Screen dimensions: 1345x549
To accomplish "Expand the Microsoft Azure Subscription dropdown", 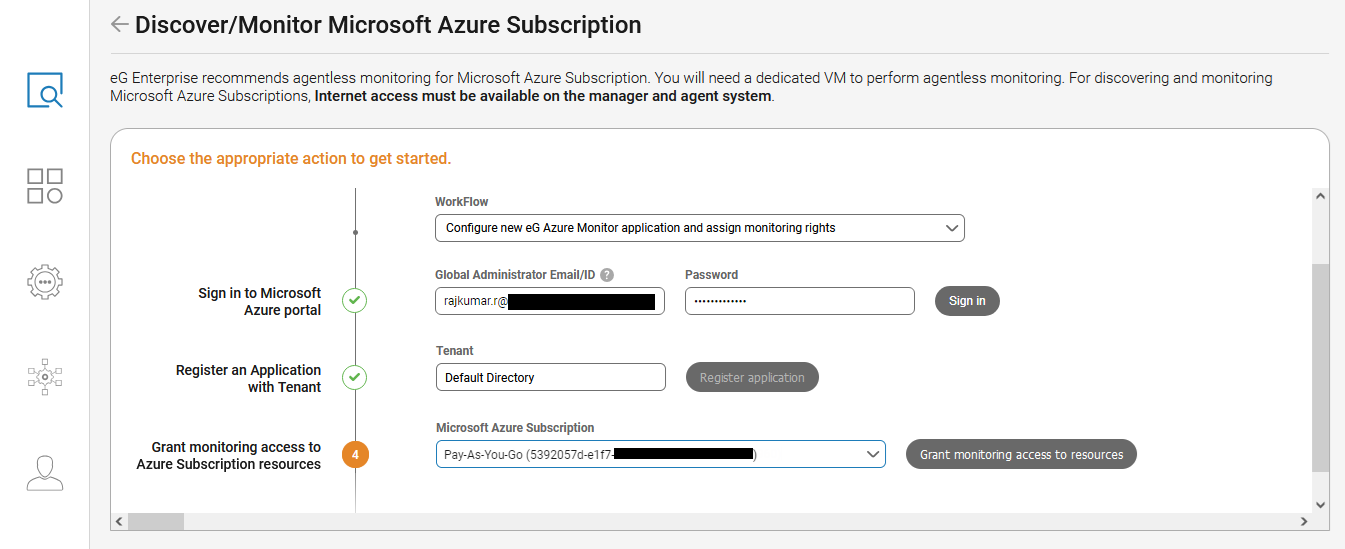I will pos(660,455).
